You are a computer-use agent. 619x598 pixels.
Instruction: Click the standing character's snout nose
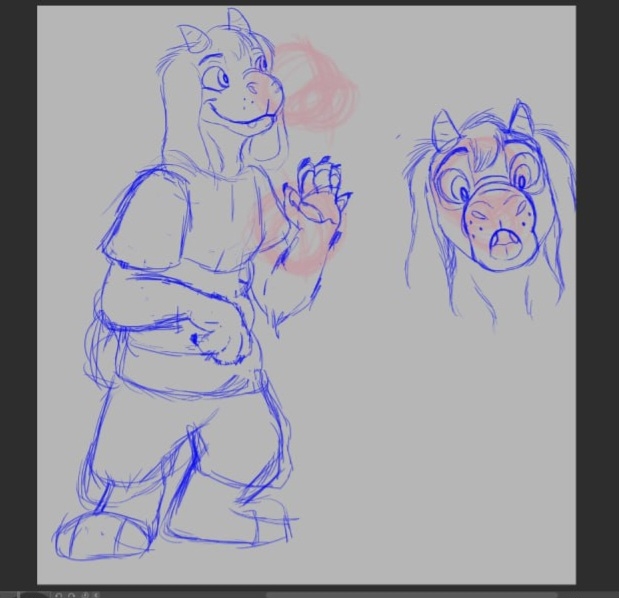click(x=266, y=89)
